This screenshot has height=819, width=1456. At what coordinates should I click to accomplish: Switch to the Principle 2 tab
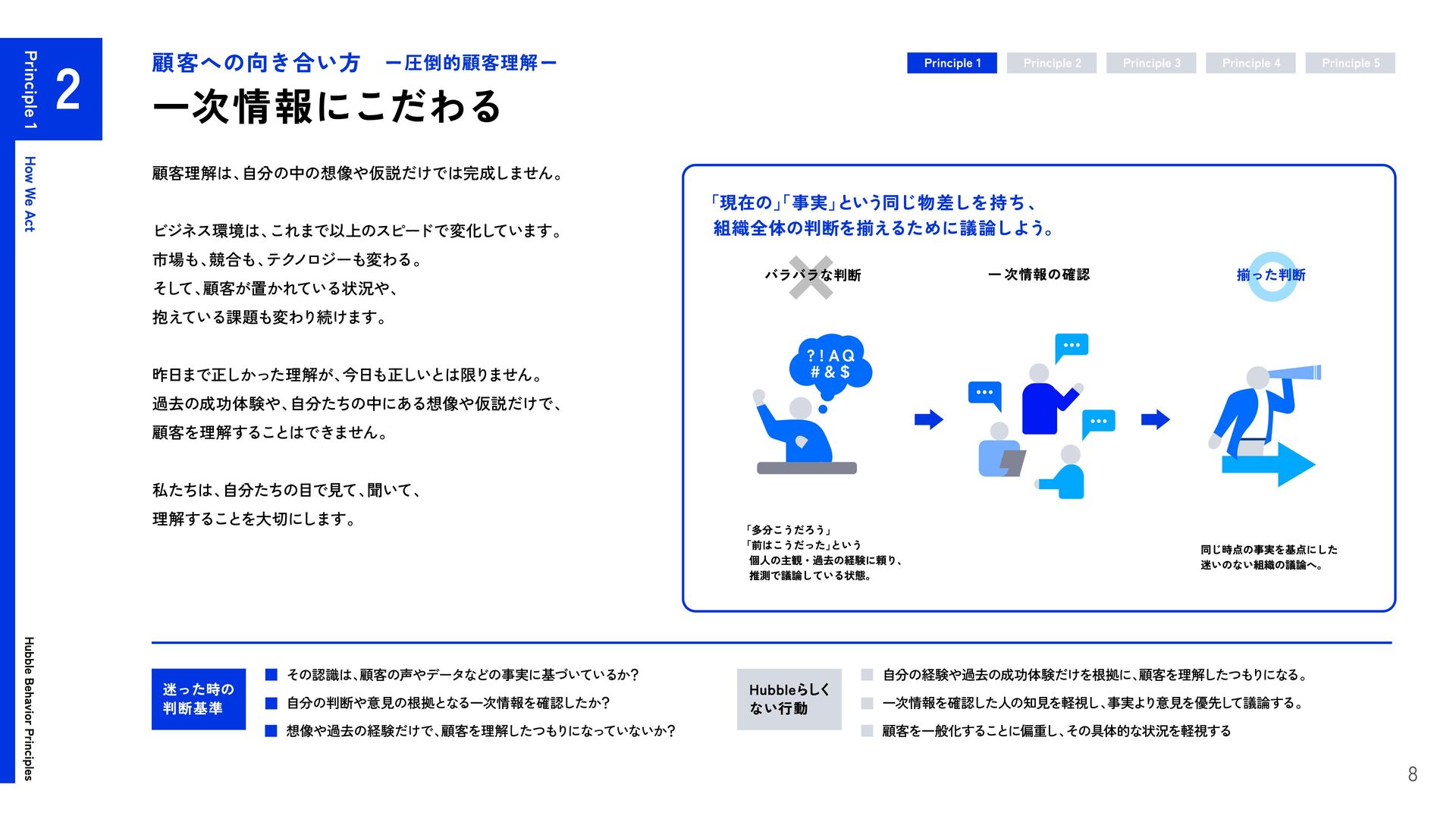pyautogui.click(x=1052, y=63)
